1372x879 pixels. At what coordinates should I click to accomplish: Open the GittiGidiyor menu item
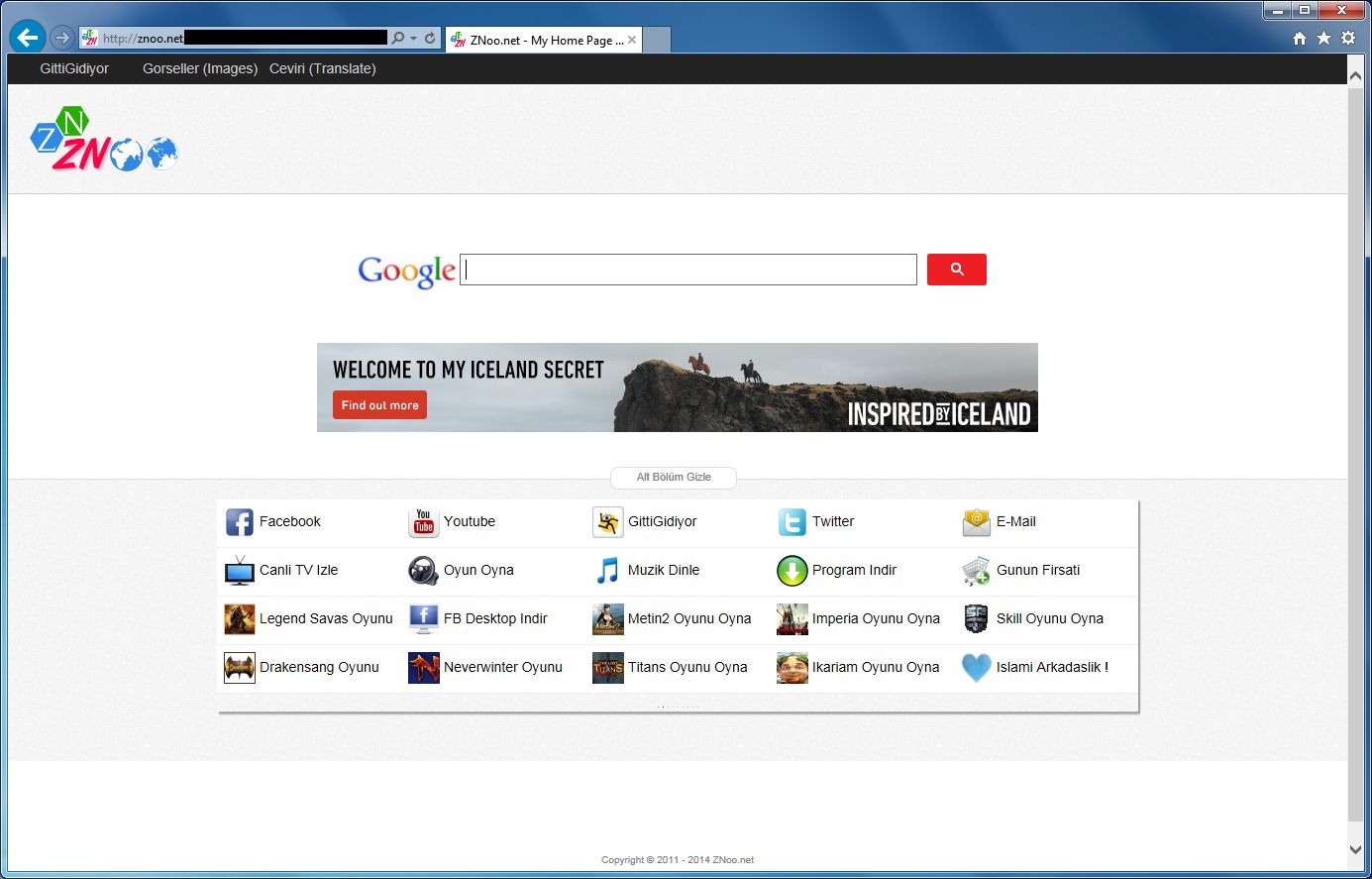click(x=76, y=68)
